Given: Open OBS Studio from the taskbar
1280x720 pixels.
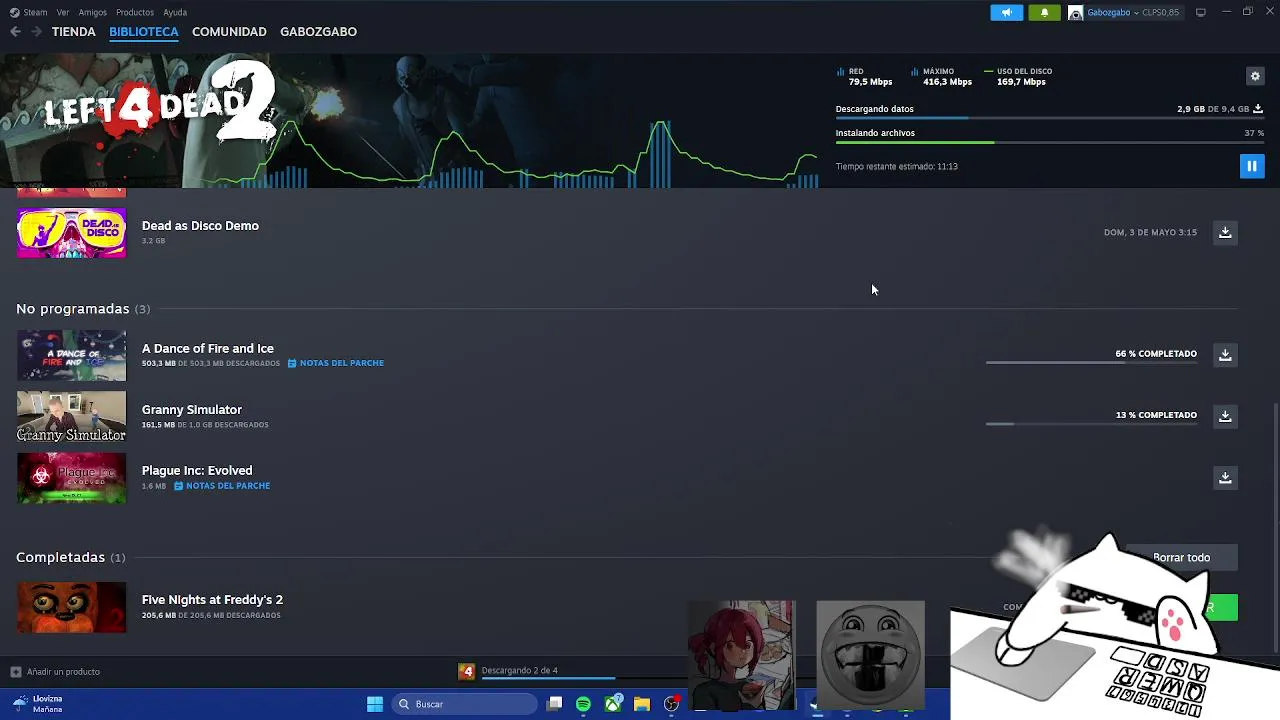Looking at the screenshot, I should 672,704.
